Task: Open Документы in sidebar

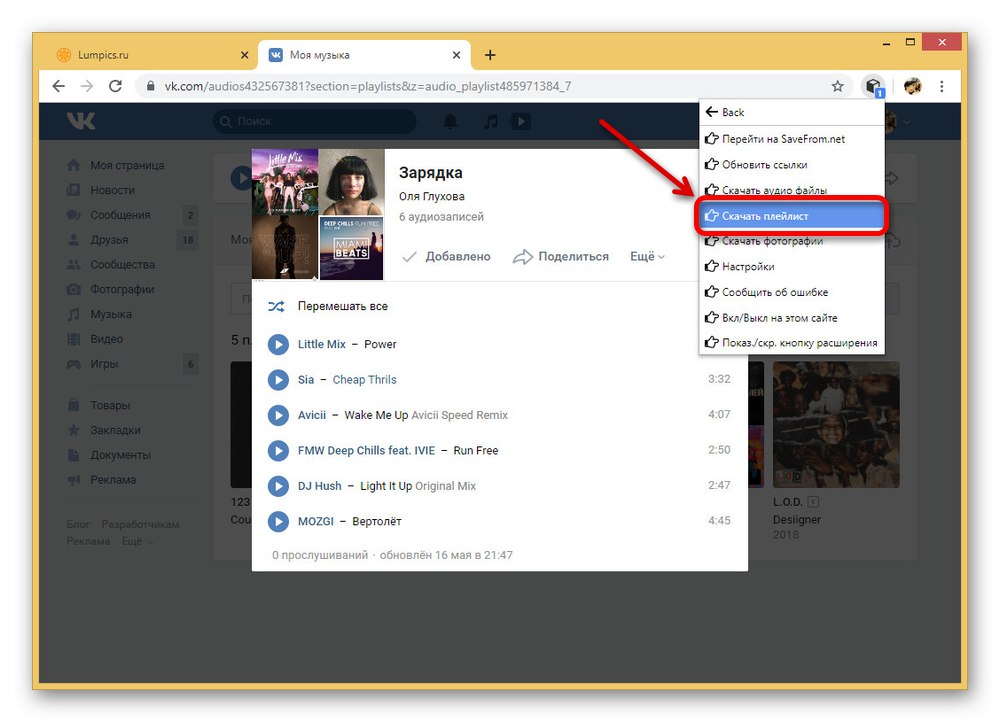Action: 110,455
